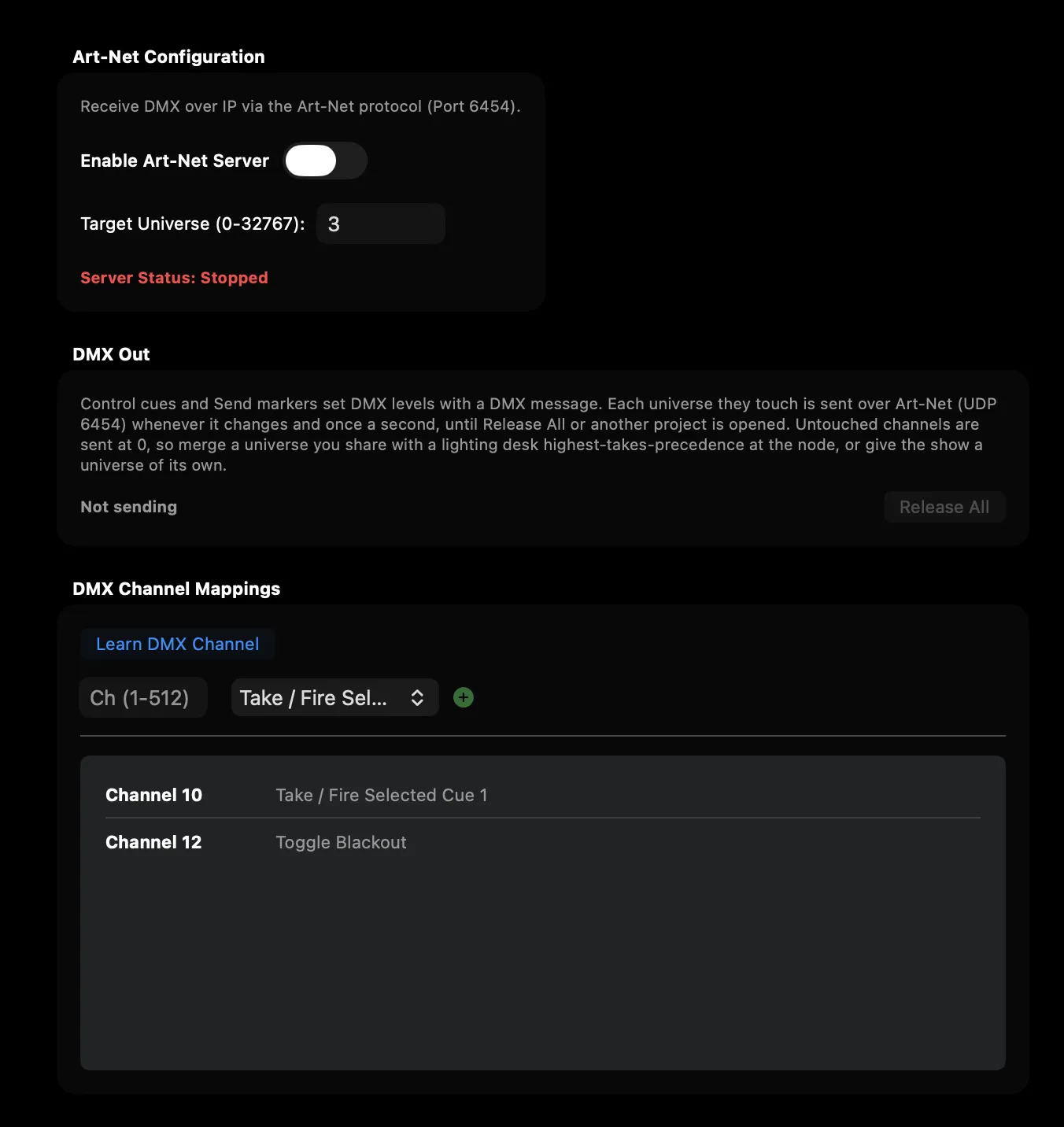The height and width of the screenshot is (1127, 1064).
Task: Click the Target Universe (0-32767) label
Action: point(192,224)
